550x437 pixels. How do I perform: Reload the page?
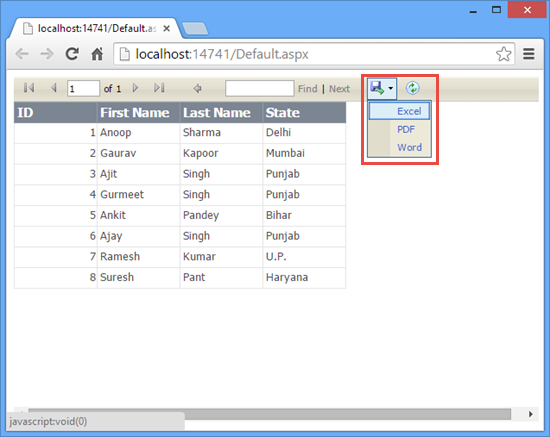(x=72, y=54)
